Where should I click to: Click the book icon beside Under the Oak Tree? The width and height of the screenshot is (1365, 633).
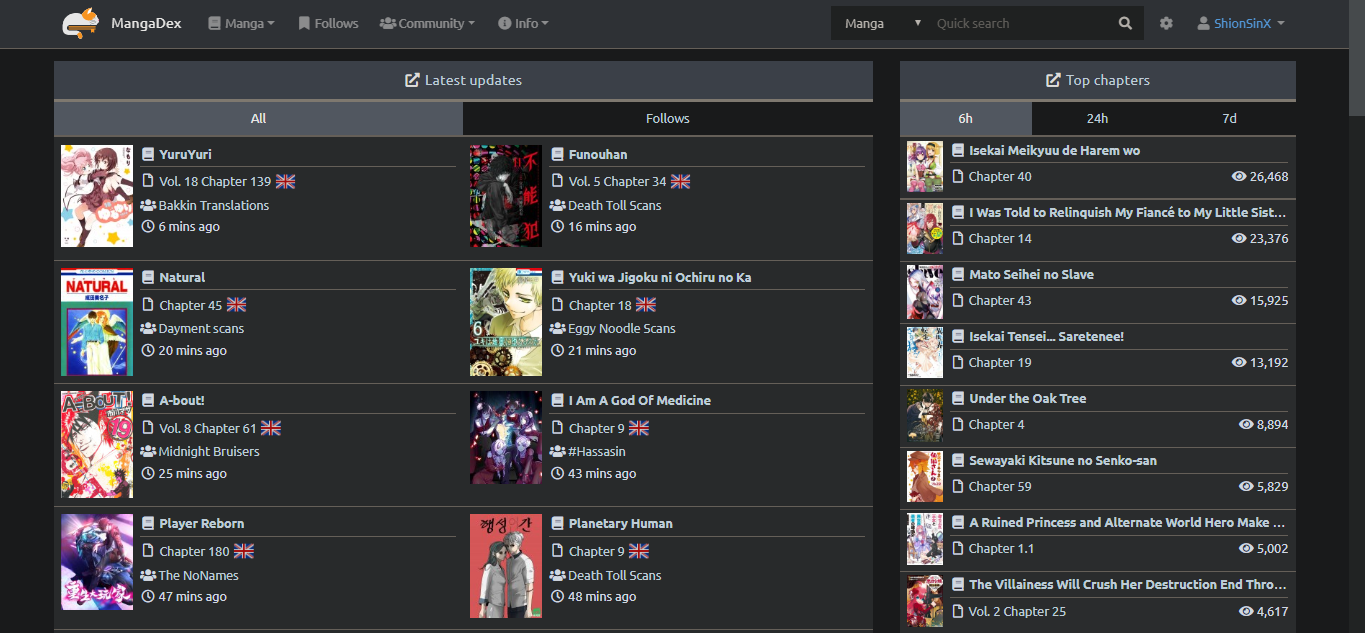[x=958, y=398]
